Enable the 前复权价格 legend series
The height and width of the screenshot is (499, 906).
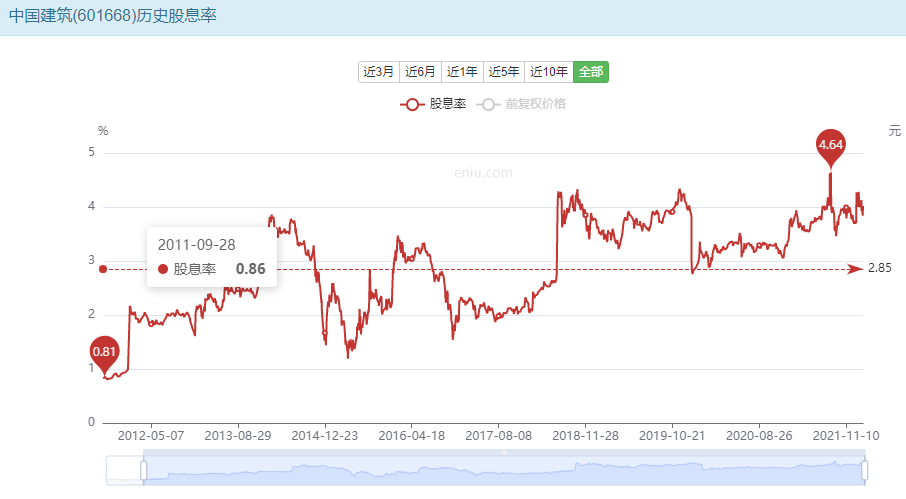521,104
